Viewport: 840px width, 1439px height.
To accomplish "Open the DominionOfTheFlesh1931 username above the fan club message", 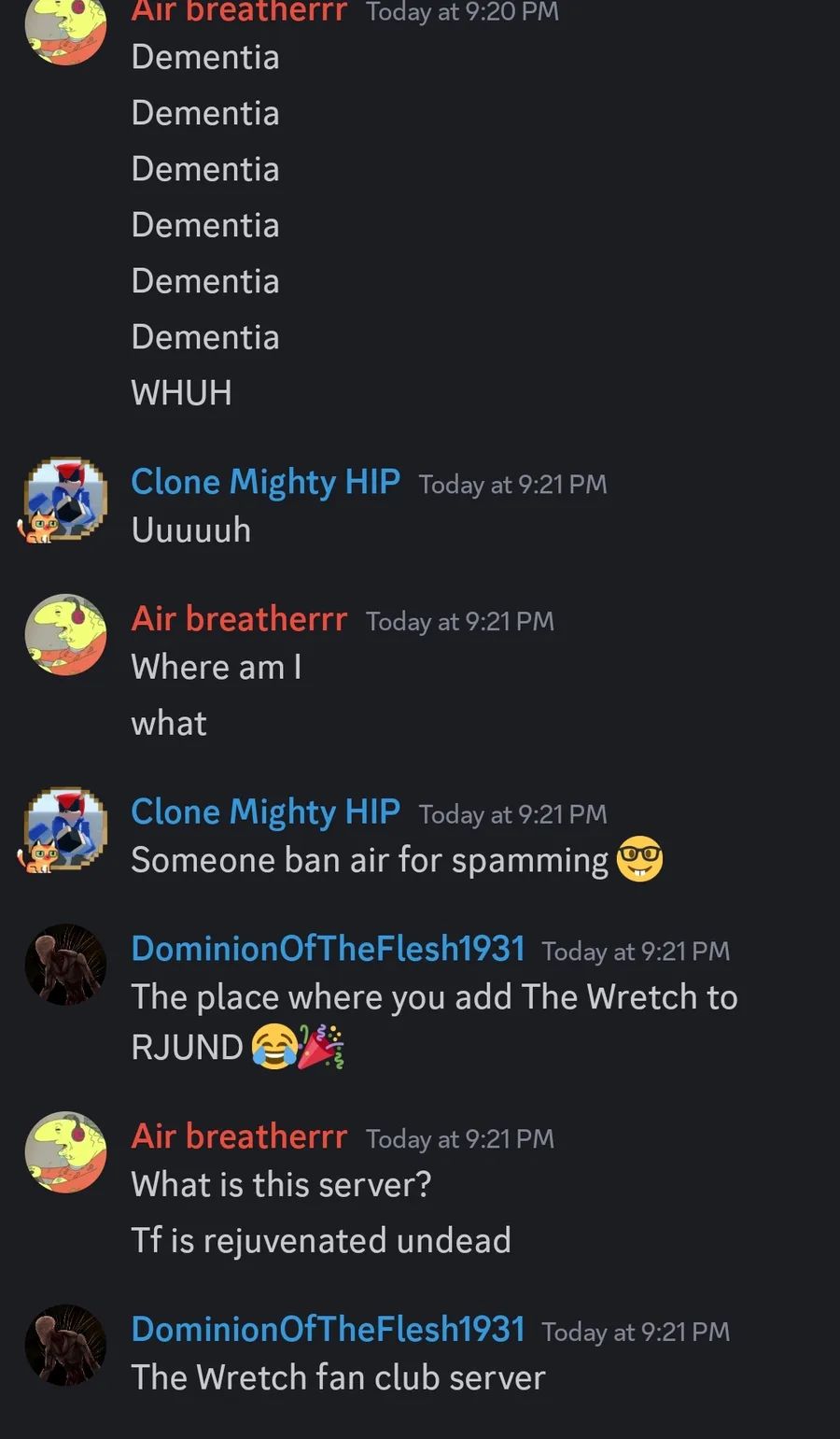I will [x=328, y=1329].
